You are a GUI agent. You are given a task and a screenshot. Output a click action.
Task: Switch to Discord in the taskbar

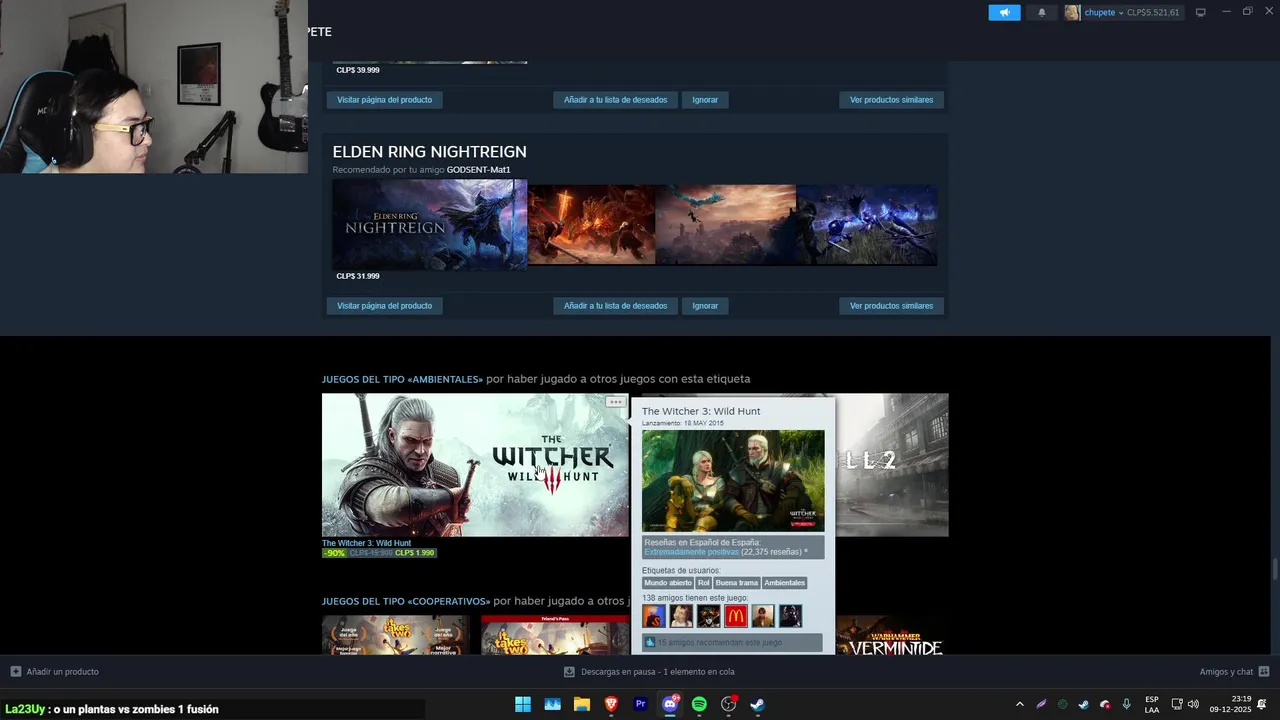pos(670,704)
